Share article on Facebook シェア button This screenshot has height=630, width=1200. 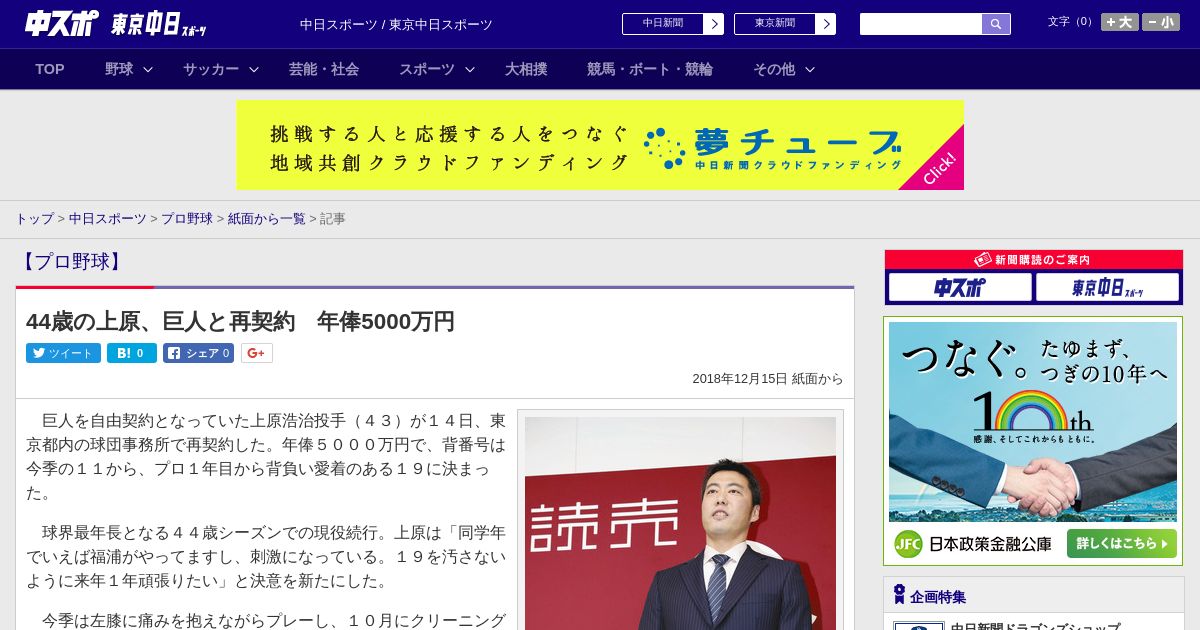pyautogui.click(x=199, y=353)
